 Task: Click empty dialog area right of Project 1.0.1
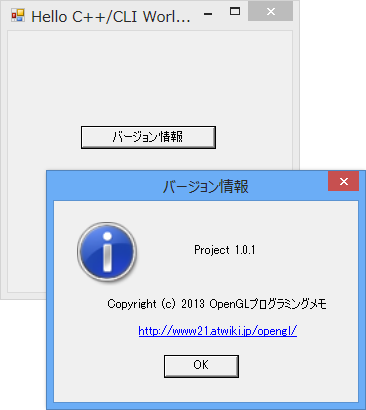pyautogui.click(x=307, y=250)
